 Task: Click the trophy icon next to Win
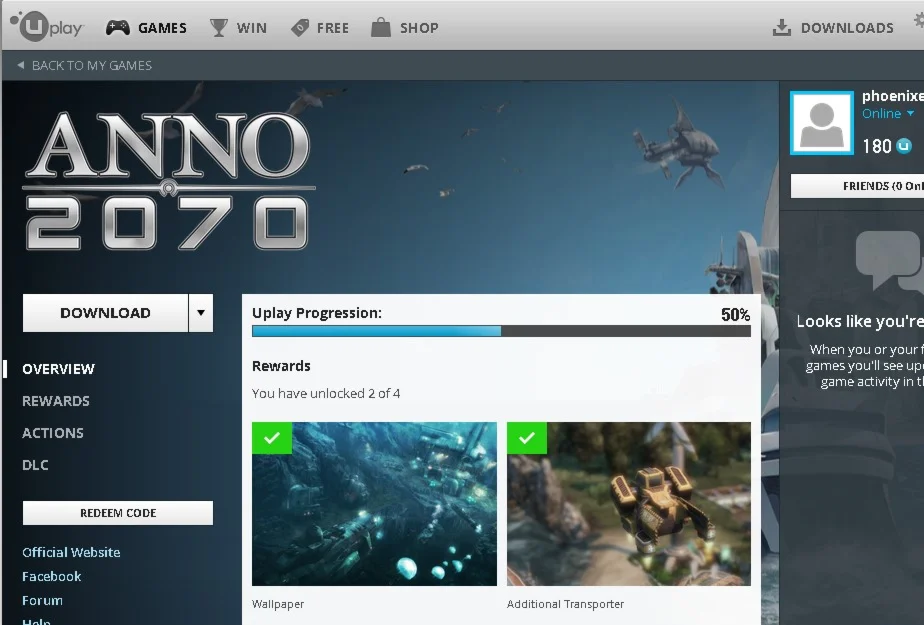click(219, 28)
